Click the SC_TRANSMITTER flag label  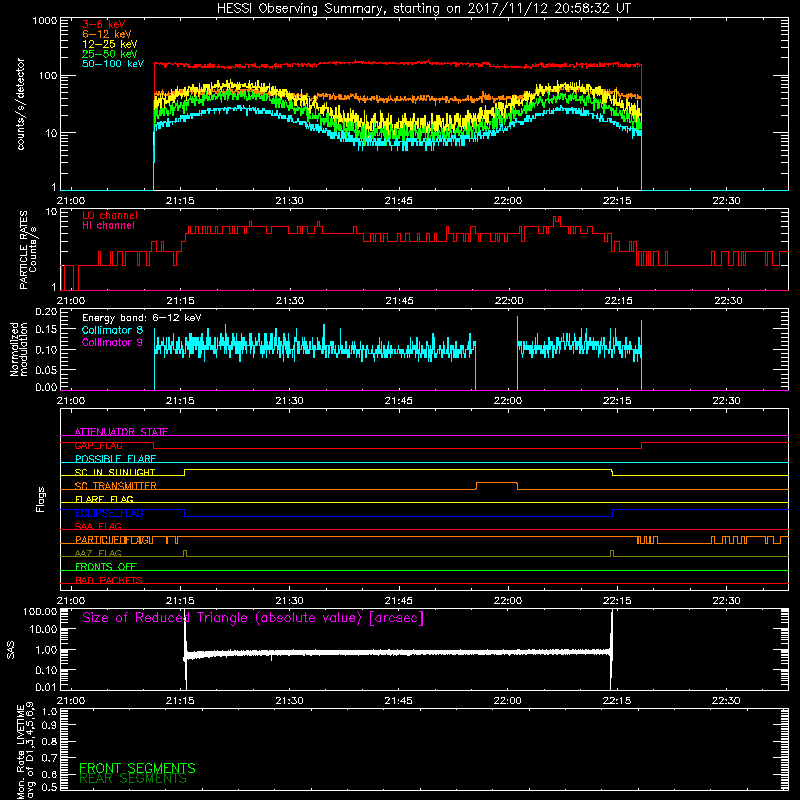click(115, 486)
